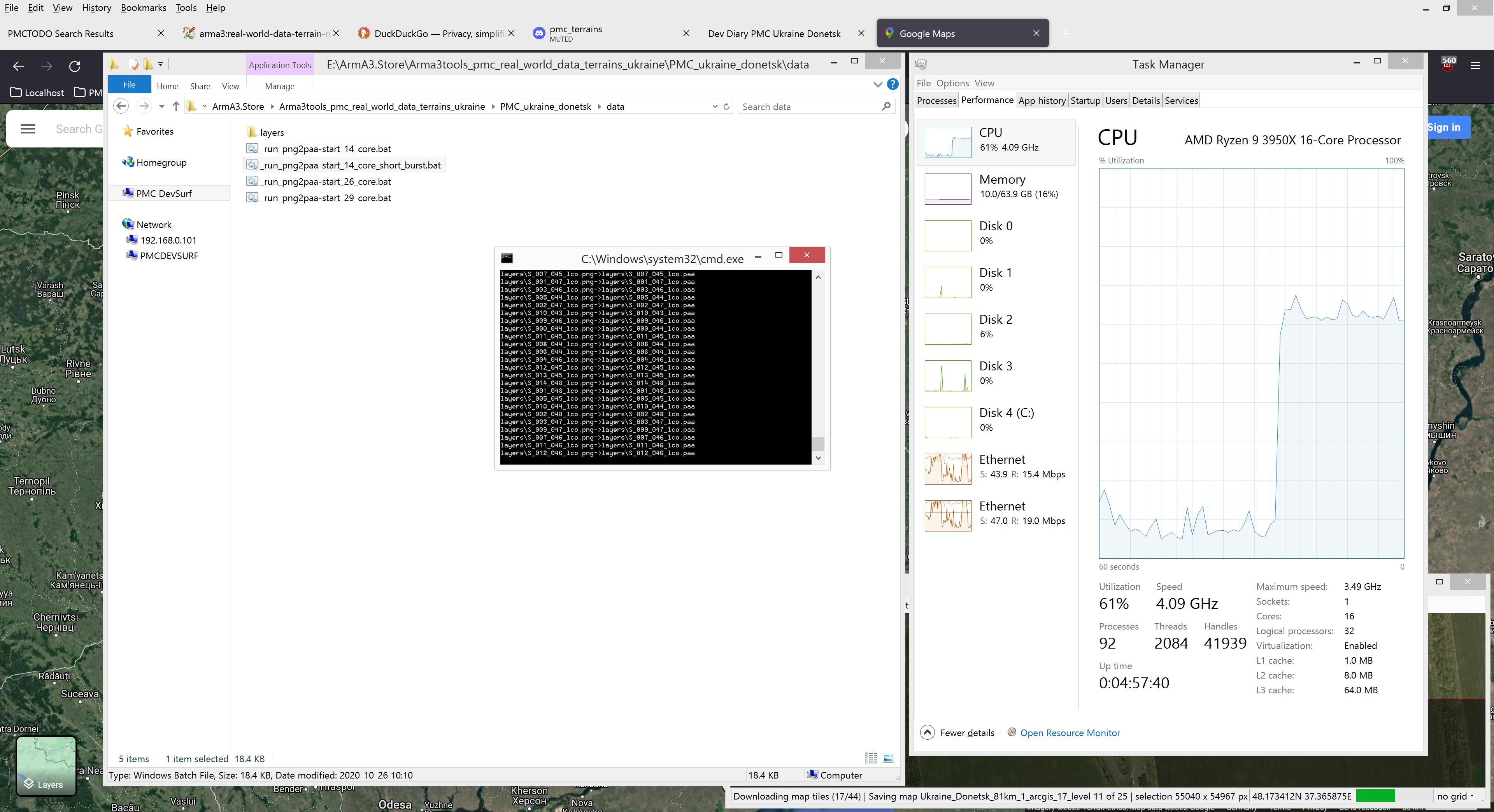Select Disk 2 performance entry
Screen dimensions: 1494x812
pyautogui.click(x=996, y=328)
